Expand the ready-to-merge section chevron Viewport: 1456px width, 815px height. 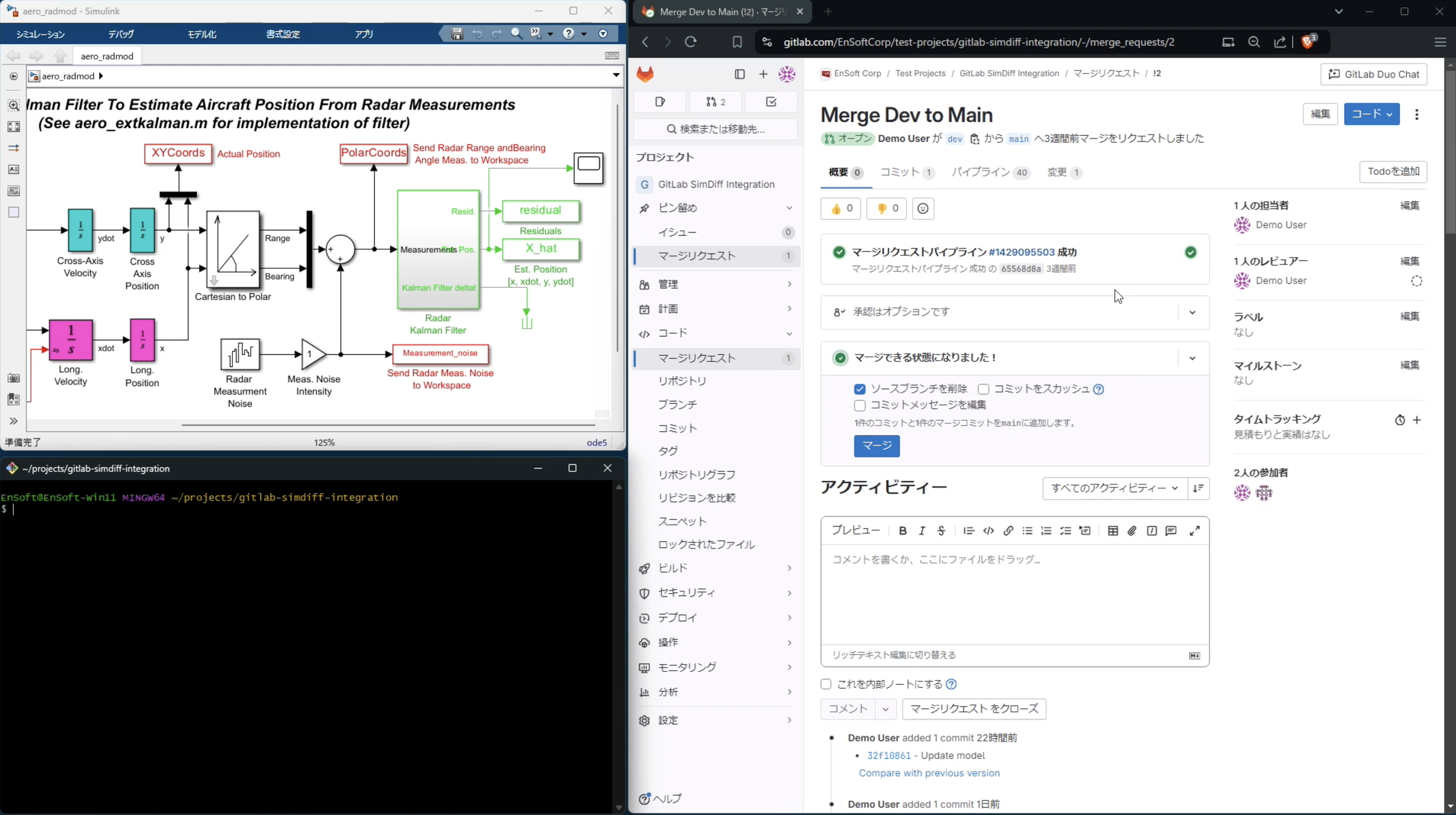pyautogui.click(x=1192, y=358)
